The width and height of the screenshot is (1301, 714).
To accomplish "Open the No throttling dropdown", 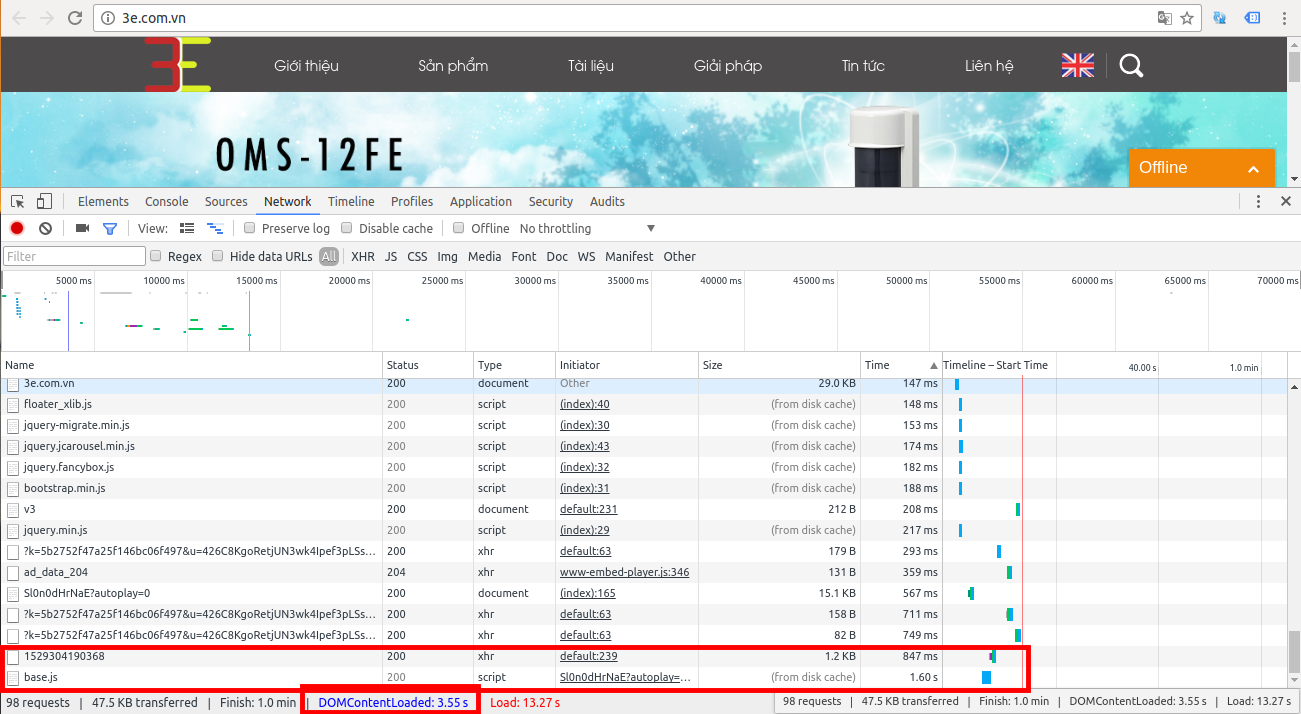I will pos(587,228).
